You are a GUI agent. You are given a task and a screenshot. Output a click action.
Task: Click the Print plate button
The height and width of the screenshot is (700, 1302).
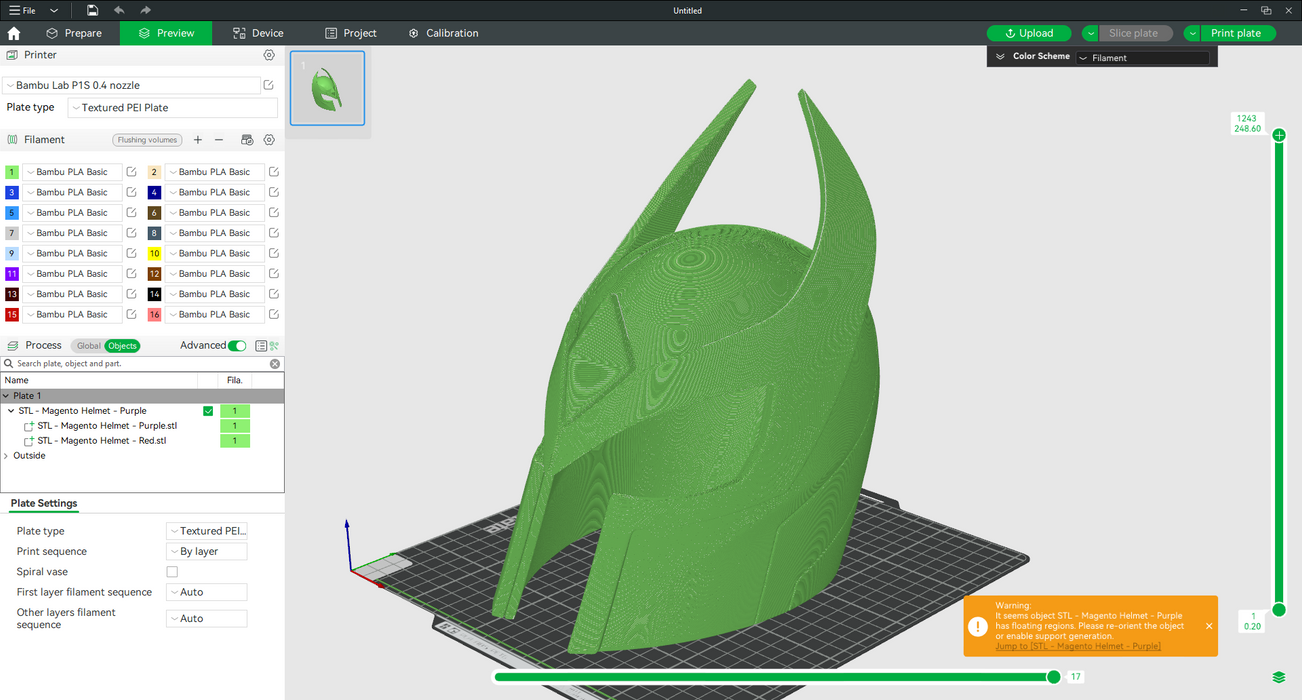click(1236, 33)
